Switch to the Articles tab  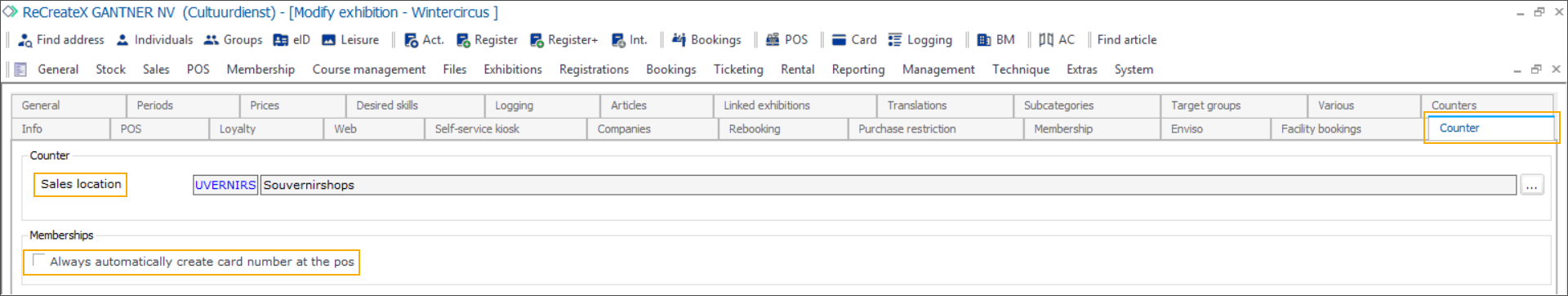pos(657,105)
